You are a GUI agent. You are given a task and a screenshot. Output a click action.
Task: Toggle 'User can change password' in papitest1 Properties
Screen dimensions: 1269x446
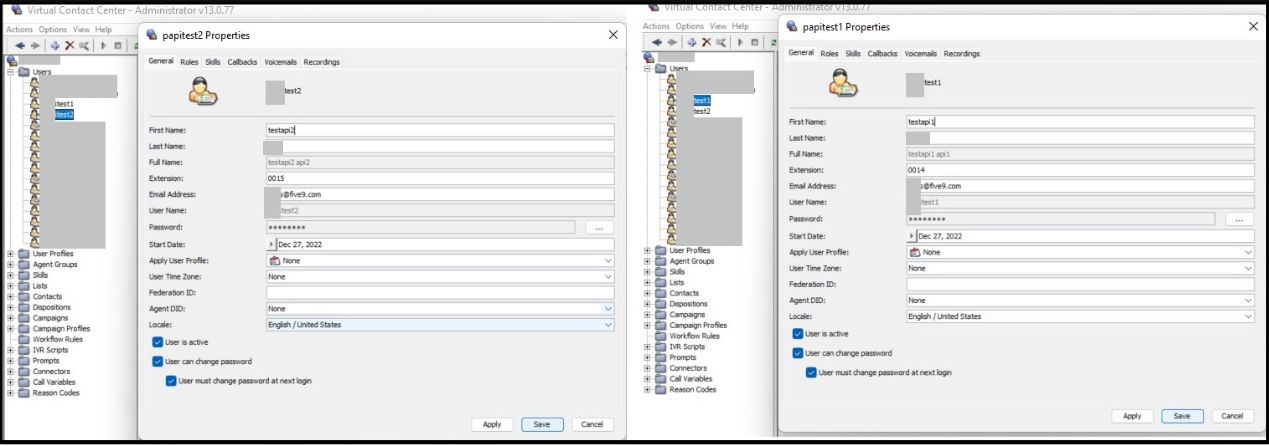pyautogui.click(x=798, y=352)
